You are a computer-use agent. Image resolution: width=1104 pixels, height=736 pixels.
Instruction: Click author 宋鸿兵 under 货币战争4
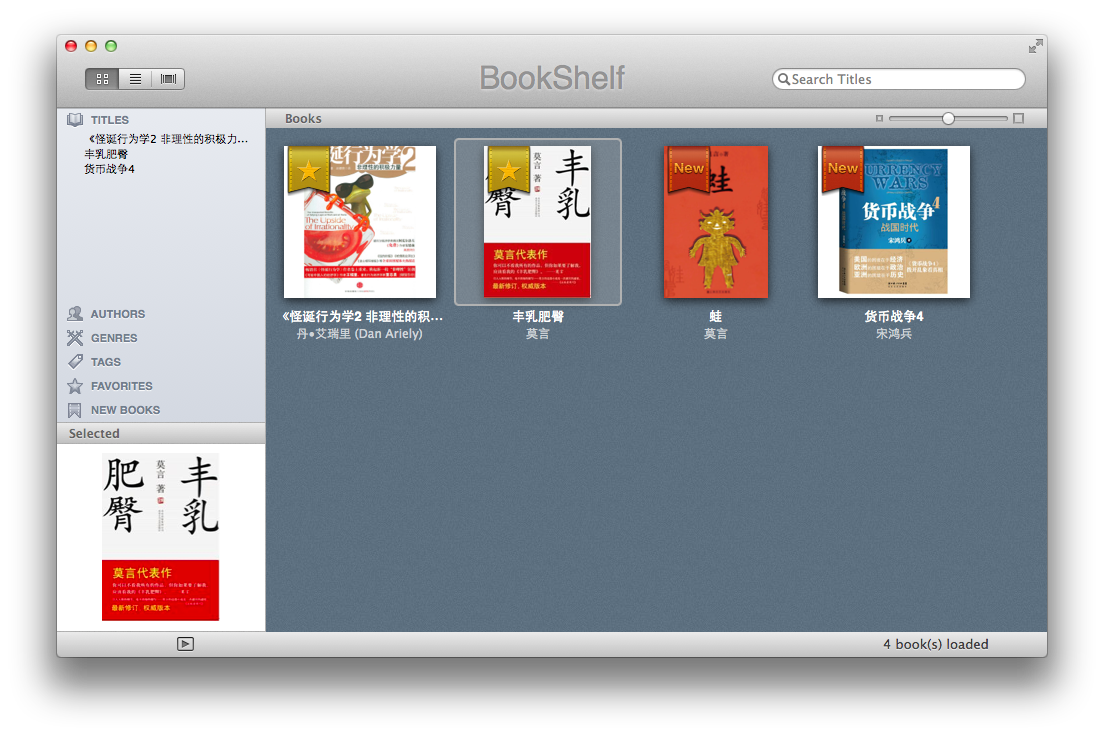click(893, 334)
